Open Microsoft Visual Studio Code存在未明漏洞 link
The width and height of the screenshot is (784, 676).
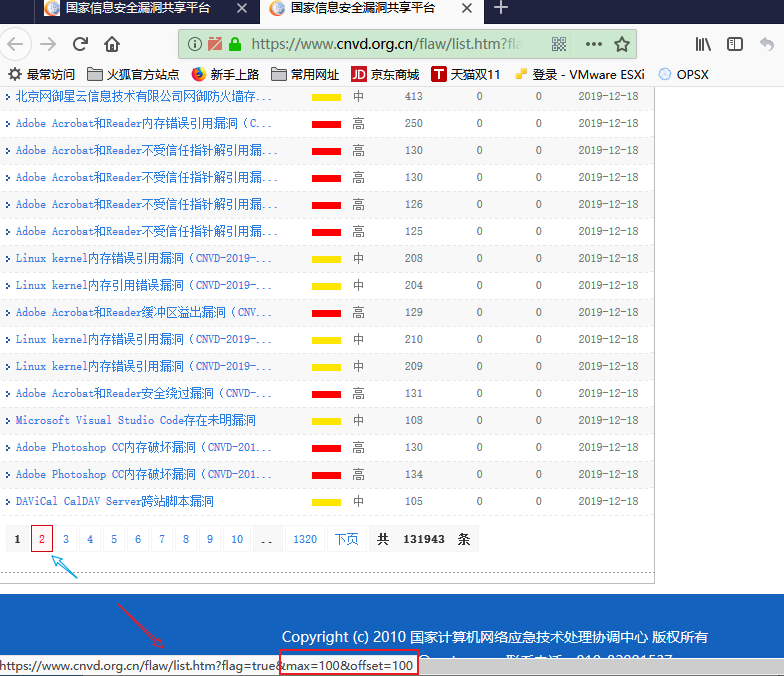click(x=136, y=420)
